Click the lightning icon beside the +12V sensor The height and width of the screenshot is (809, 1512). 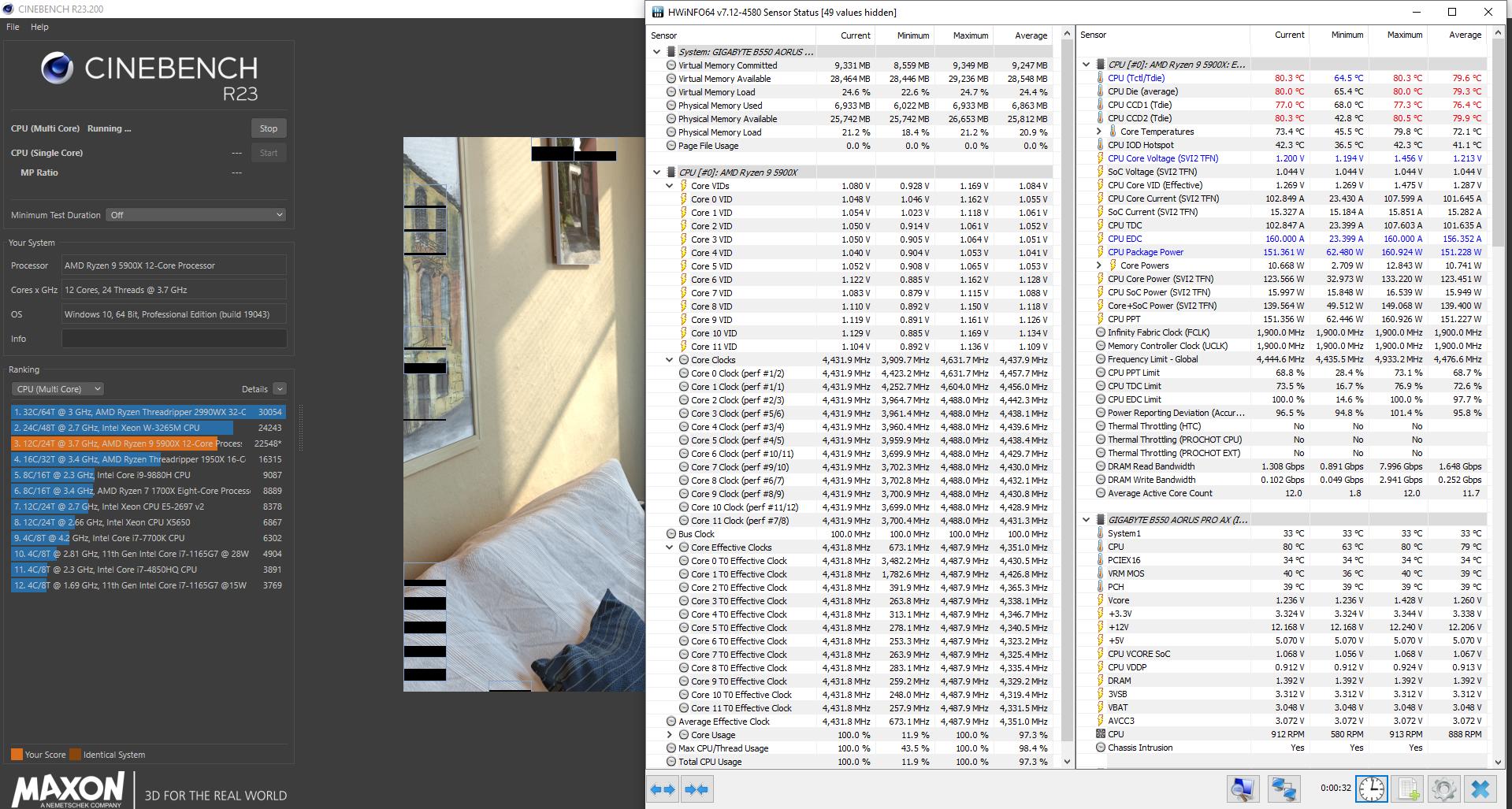click(1101, 627)
